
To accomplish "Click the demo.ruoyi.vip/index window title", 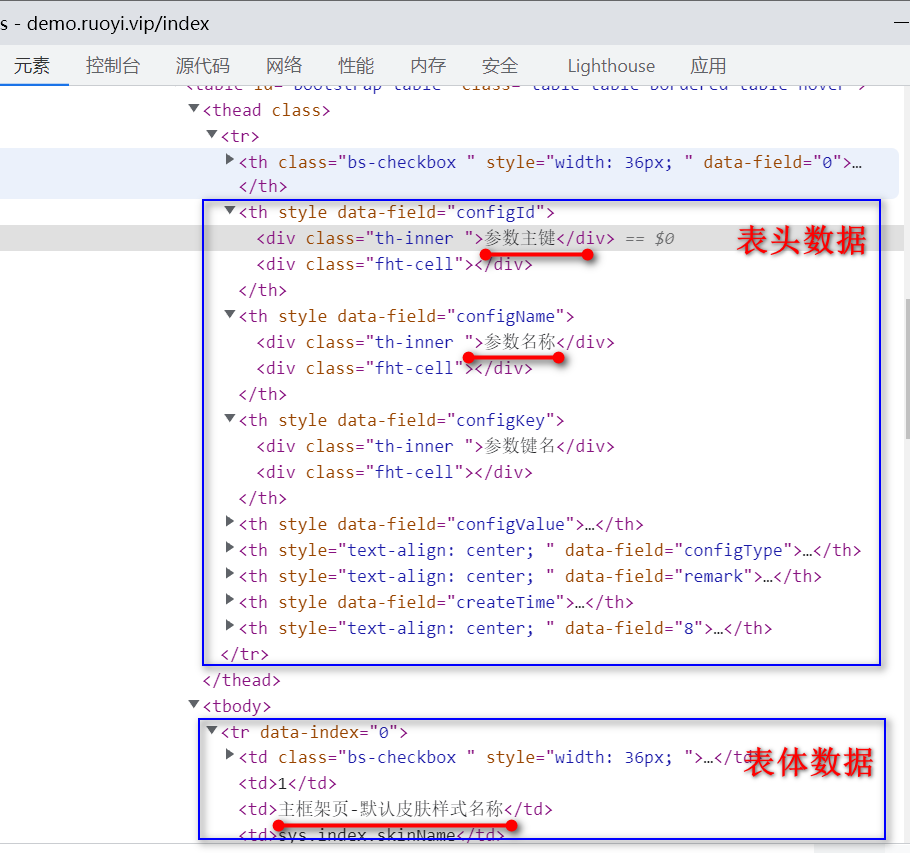I will (118, 23).
